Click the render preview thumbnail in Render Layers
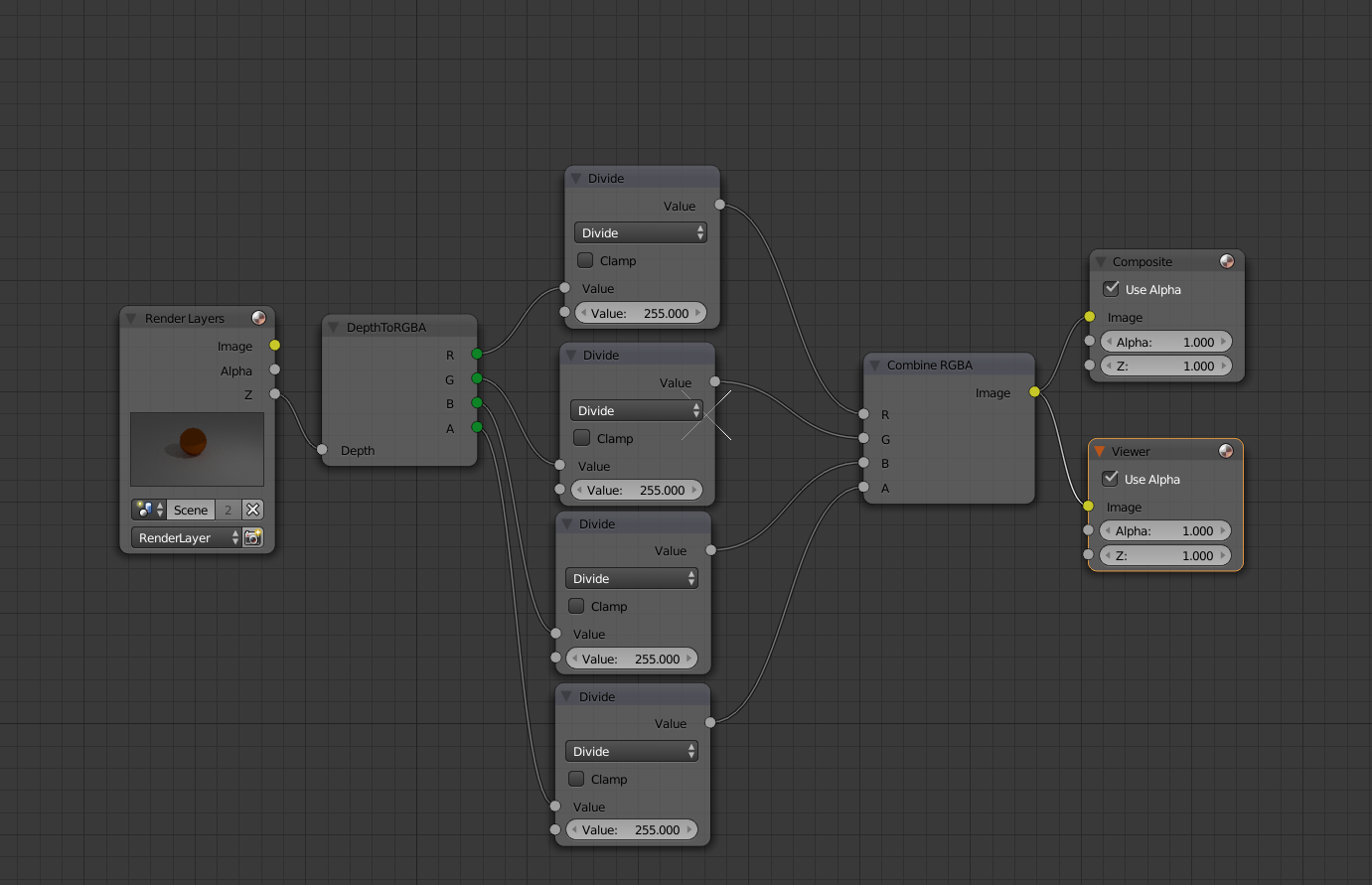Image resolution: width=1372 pixels, height=885 pixels. tap(197, 449)
